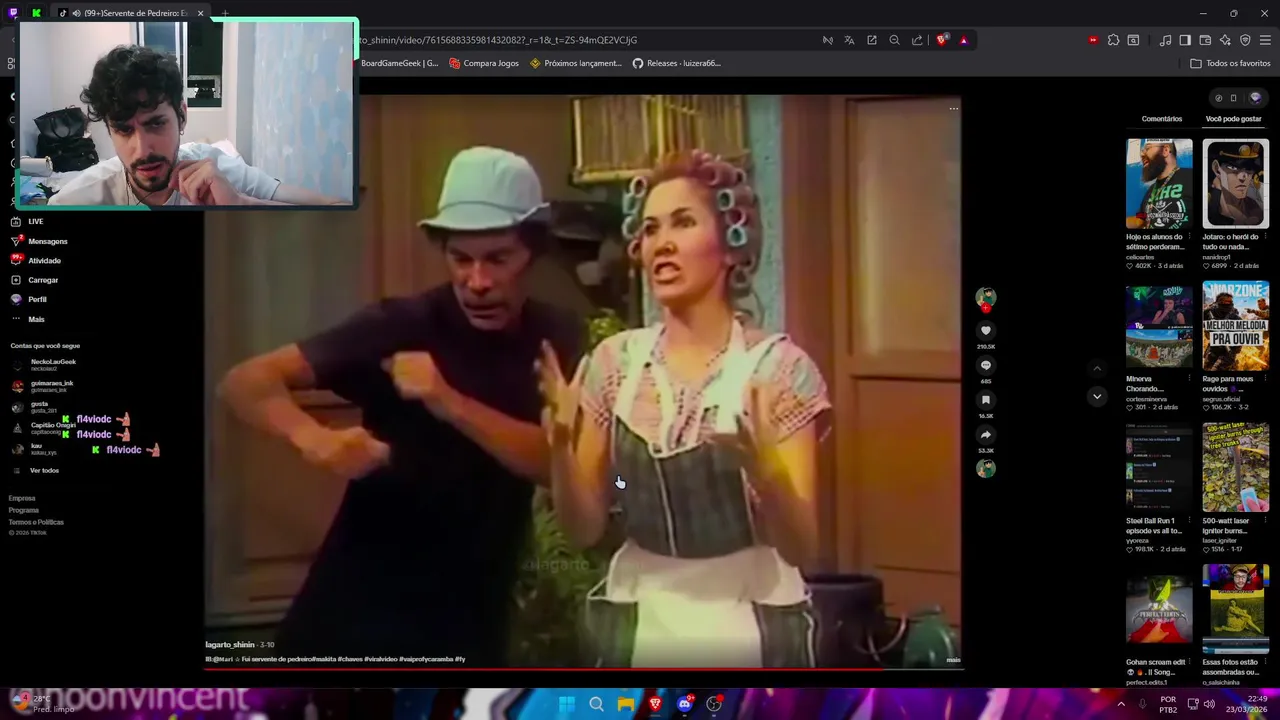The height and width of the screenshot is (720, 1280).
Task: Open the Leo AI sparkle icon
Action: pos(1225,40)
